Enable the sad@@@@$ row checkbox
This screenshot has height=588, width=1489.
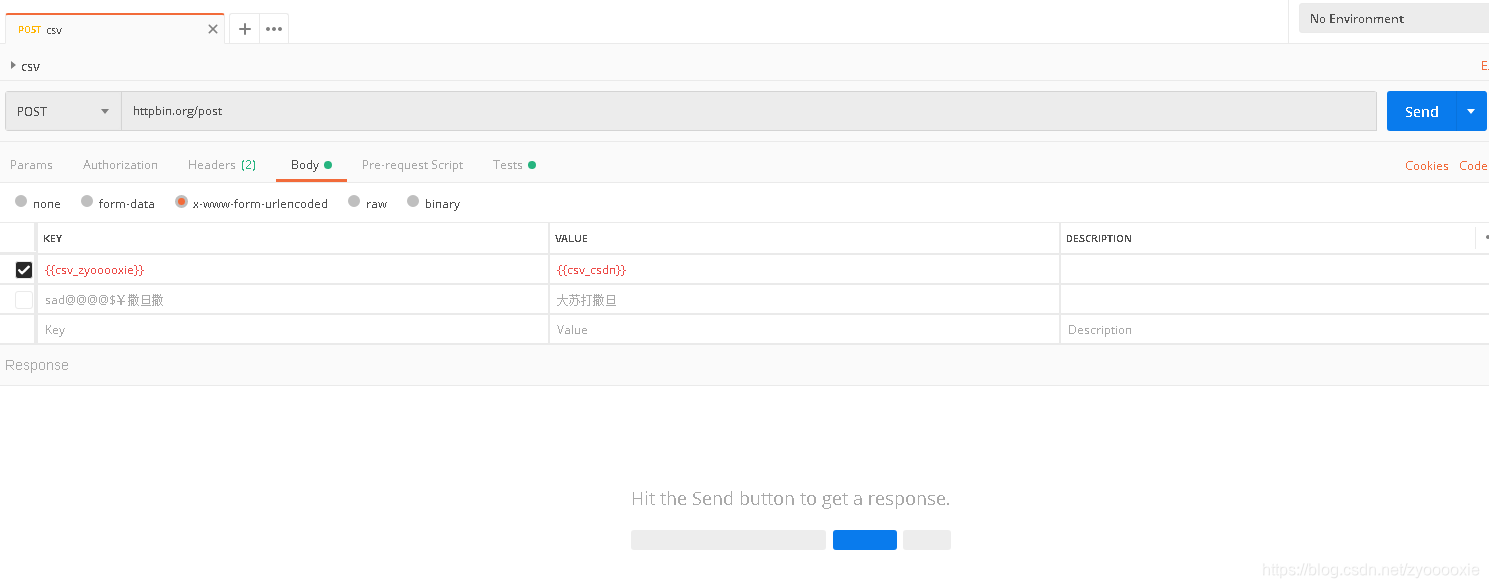[24, 300]
